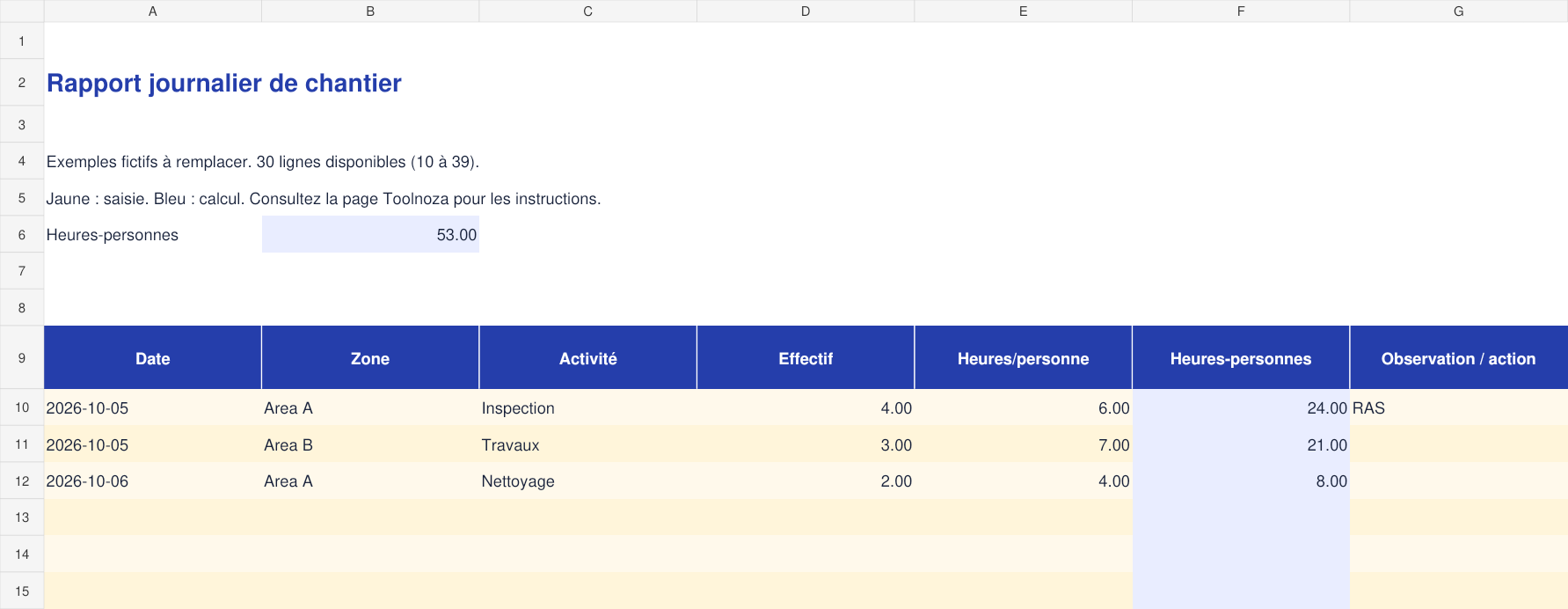Click the 'Travaux' activity cell
The image size is (1568, 609).
pyautogui.click(x=588, y=445)
